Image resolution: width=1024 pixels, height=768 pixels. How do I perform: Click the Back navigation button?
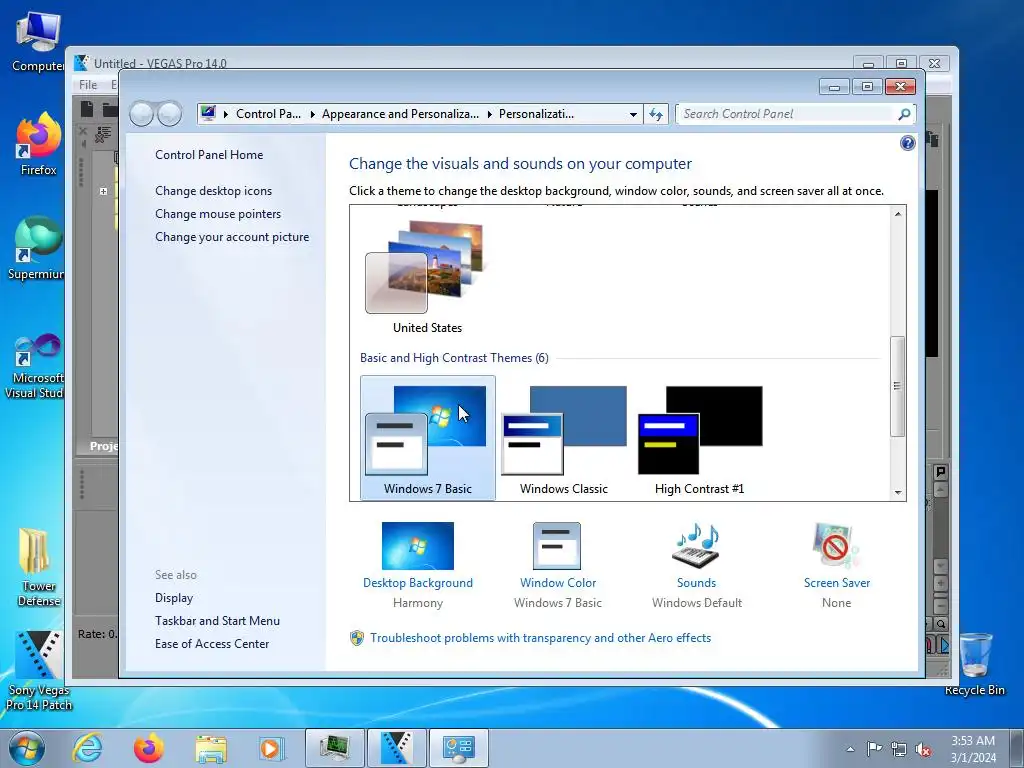coord(141,114)
